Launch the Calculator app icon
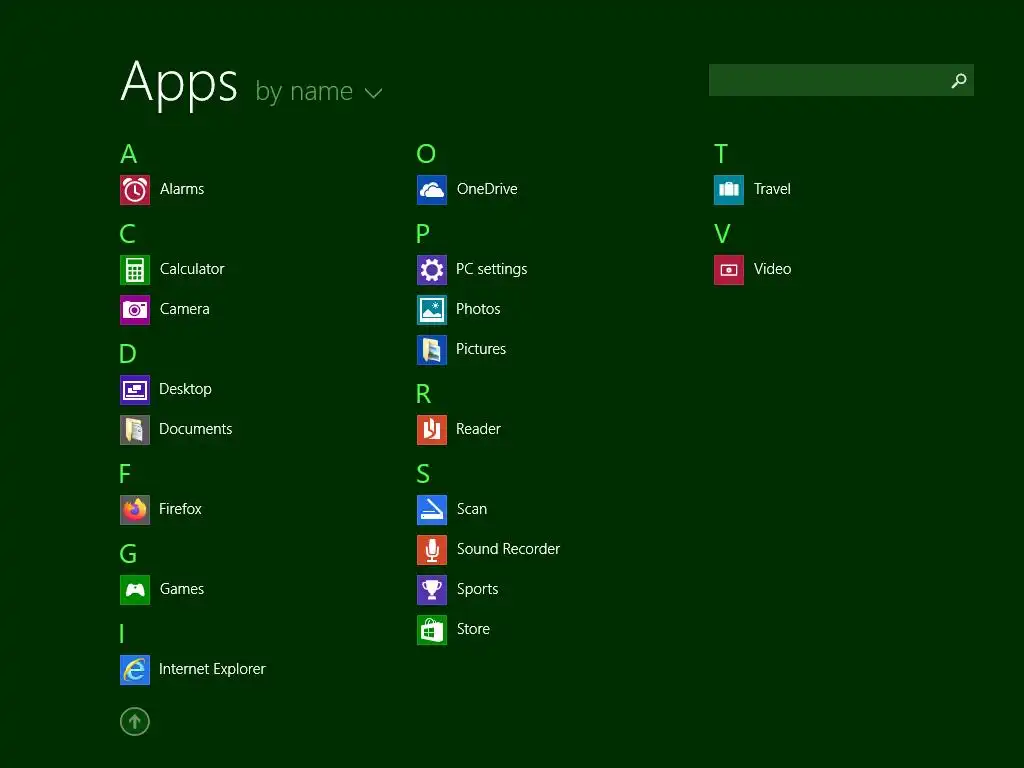The width and height of the screenshot is (1024, 768). (x=135, y=270)
